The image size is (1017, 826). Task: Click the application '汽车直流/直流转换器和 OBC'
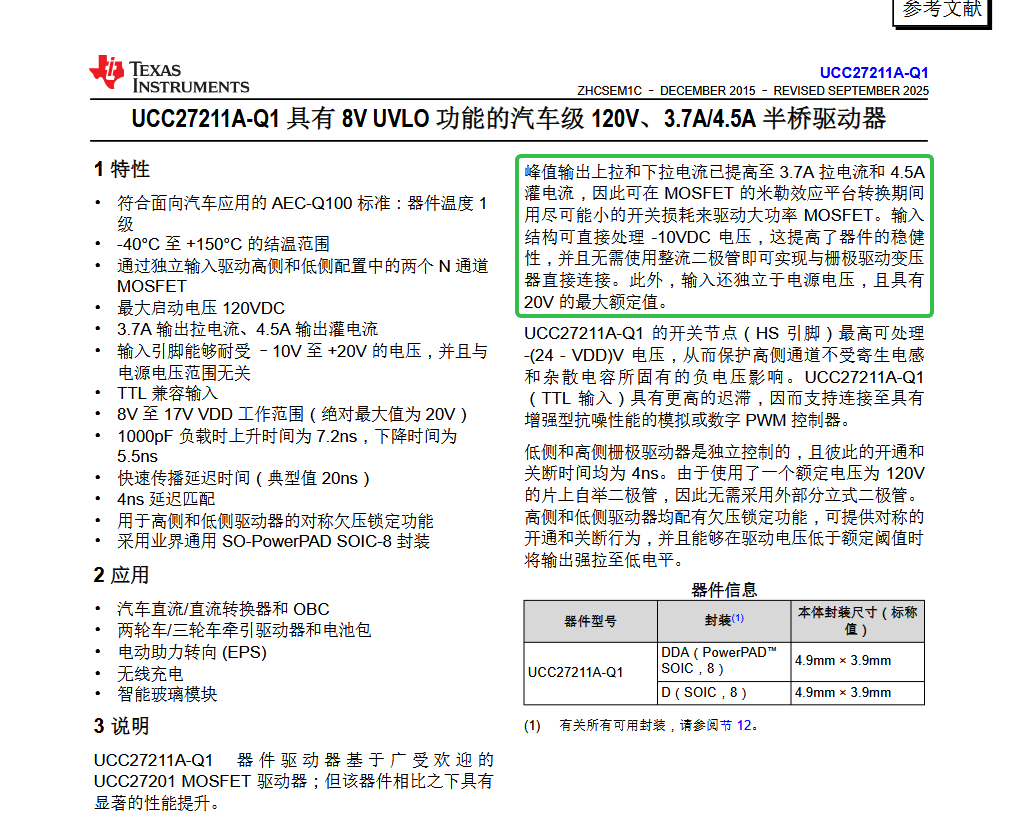tap(223, 609)
